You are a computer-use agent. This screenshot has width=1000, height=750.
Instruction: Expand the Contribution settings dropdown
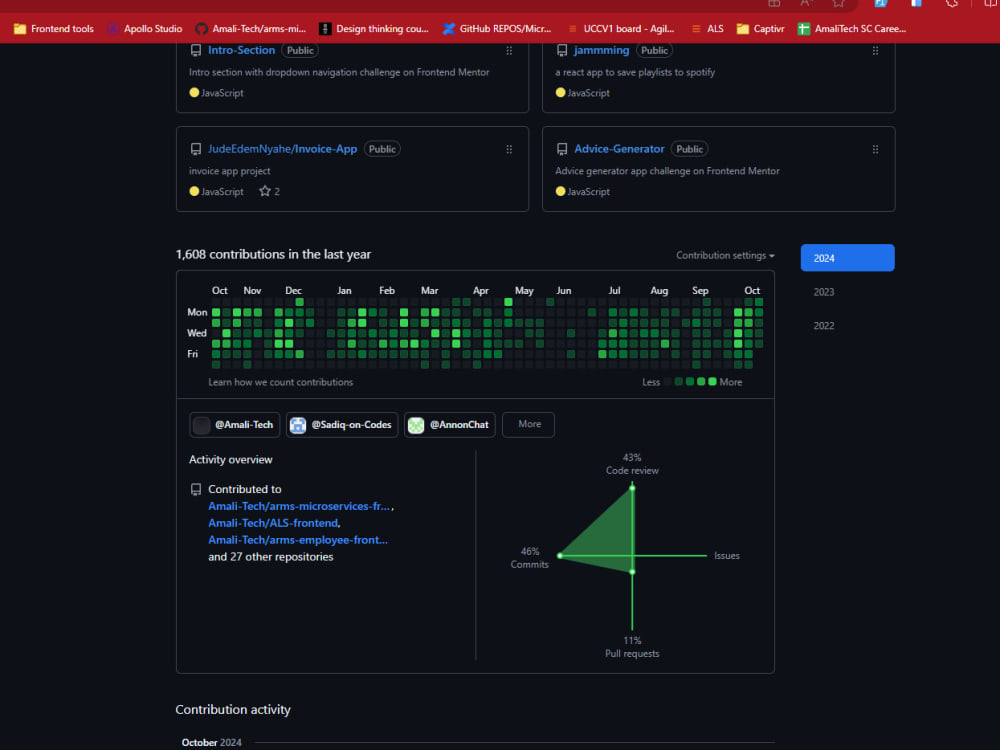(x=725, y=255)
